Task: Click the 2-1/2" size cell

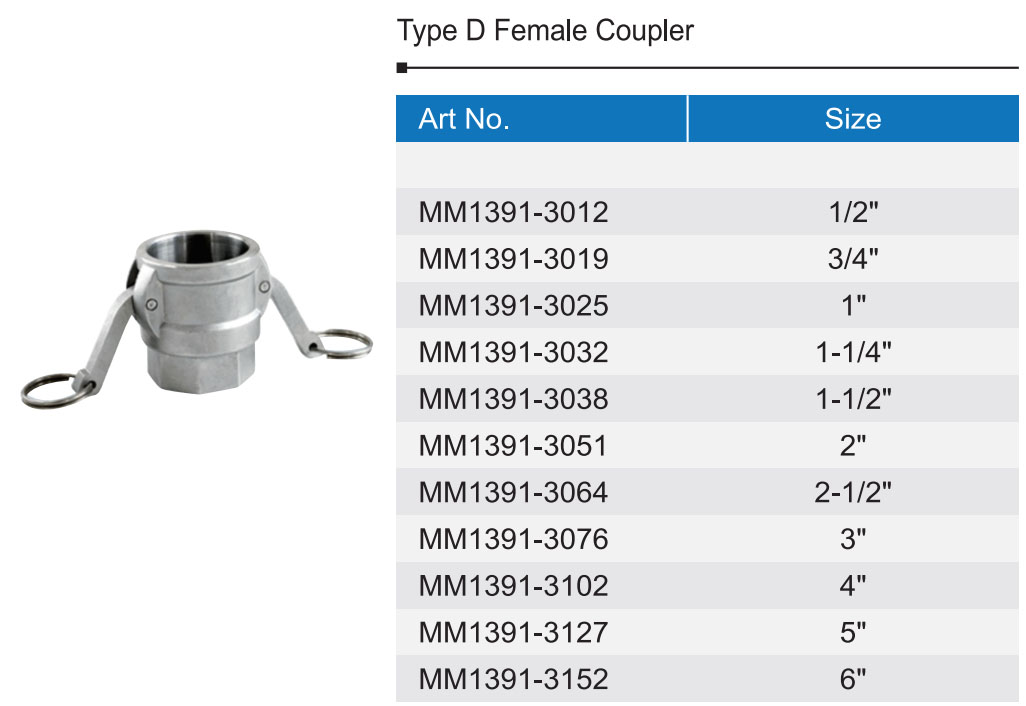Action: click(x=852, y=493)
